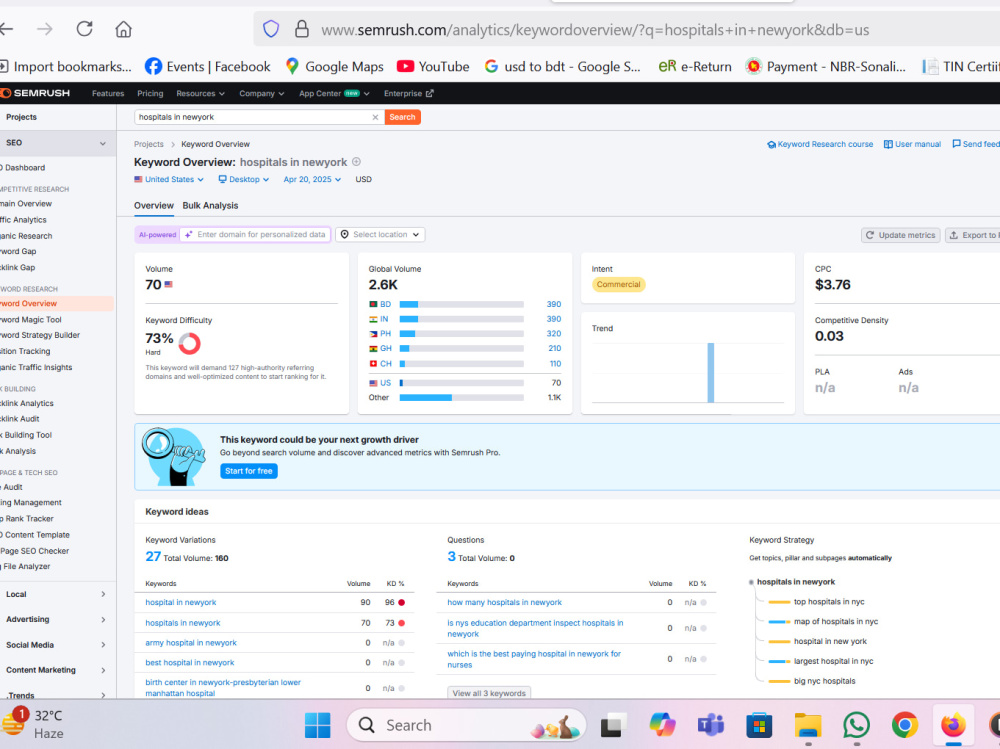Screen dimensions: 1000x749
Task: Add keyword to list plus icon
Action: click(x=357, y=162)
